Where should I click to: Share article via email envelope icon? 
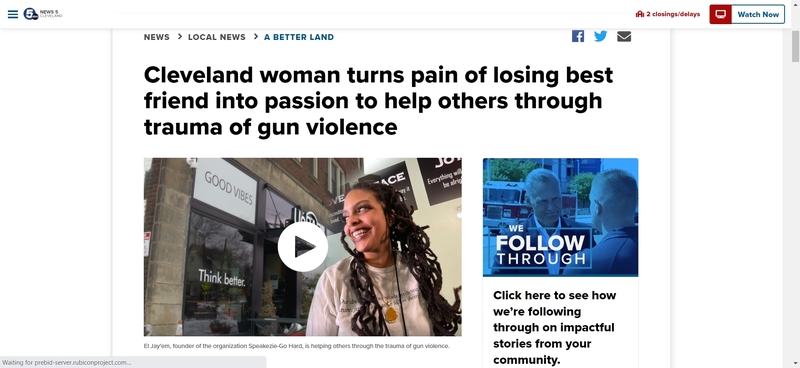point(624,36)
